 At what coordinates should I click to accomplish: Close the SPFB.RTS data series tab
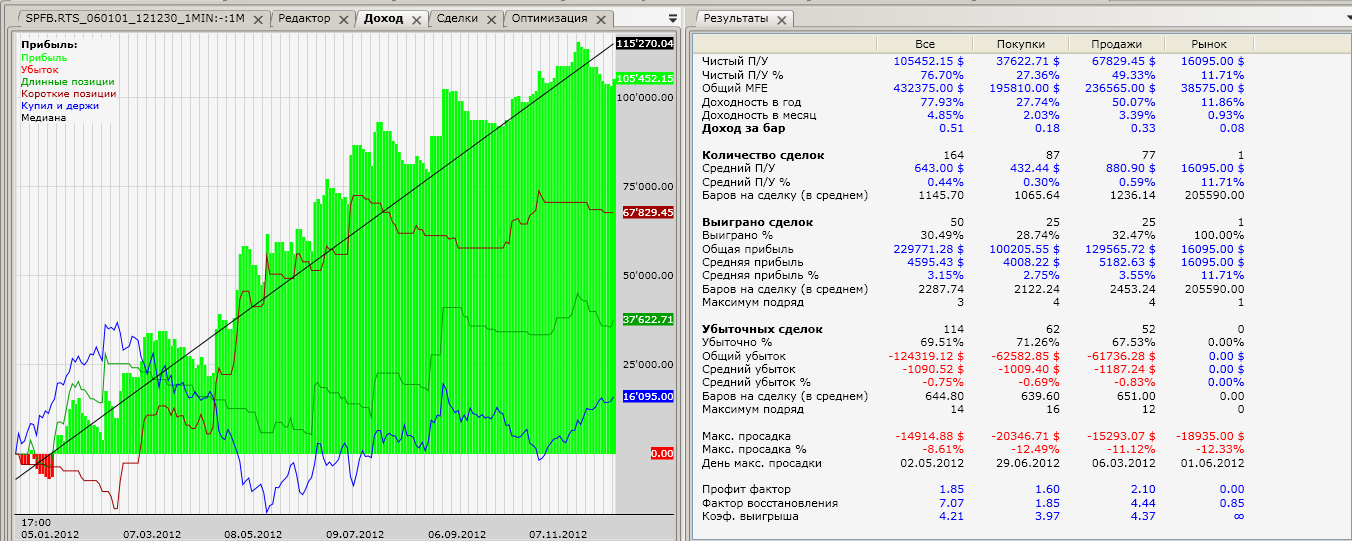coord(258,20)
